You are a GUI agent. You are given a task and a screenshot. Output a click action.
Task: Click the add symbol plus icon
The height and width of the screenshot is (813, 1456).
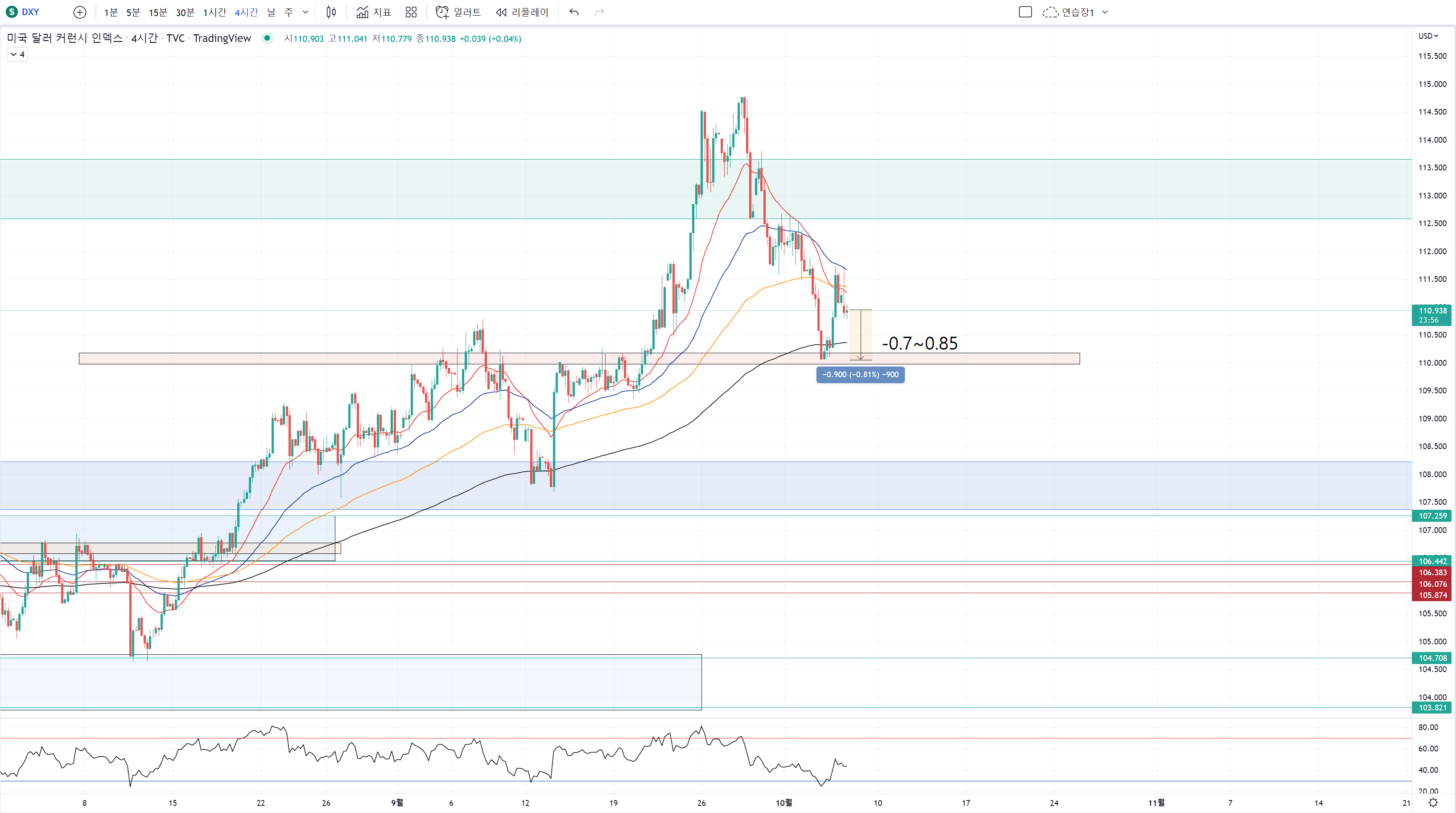80,12
